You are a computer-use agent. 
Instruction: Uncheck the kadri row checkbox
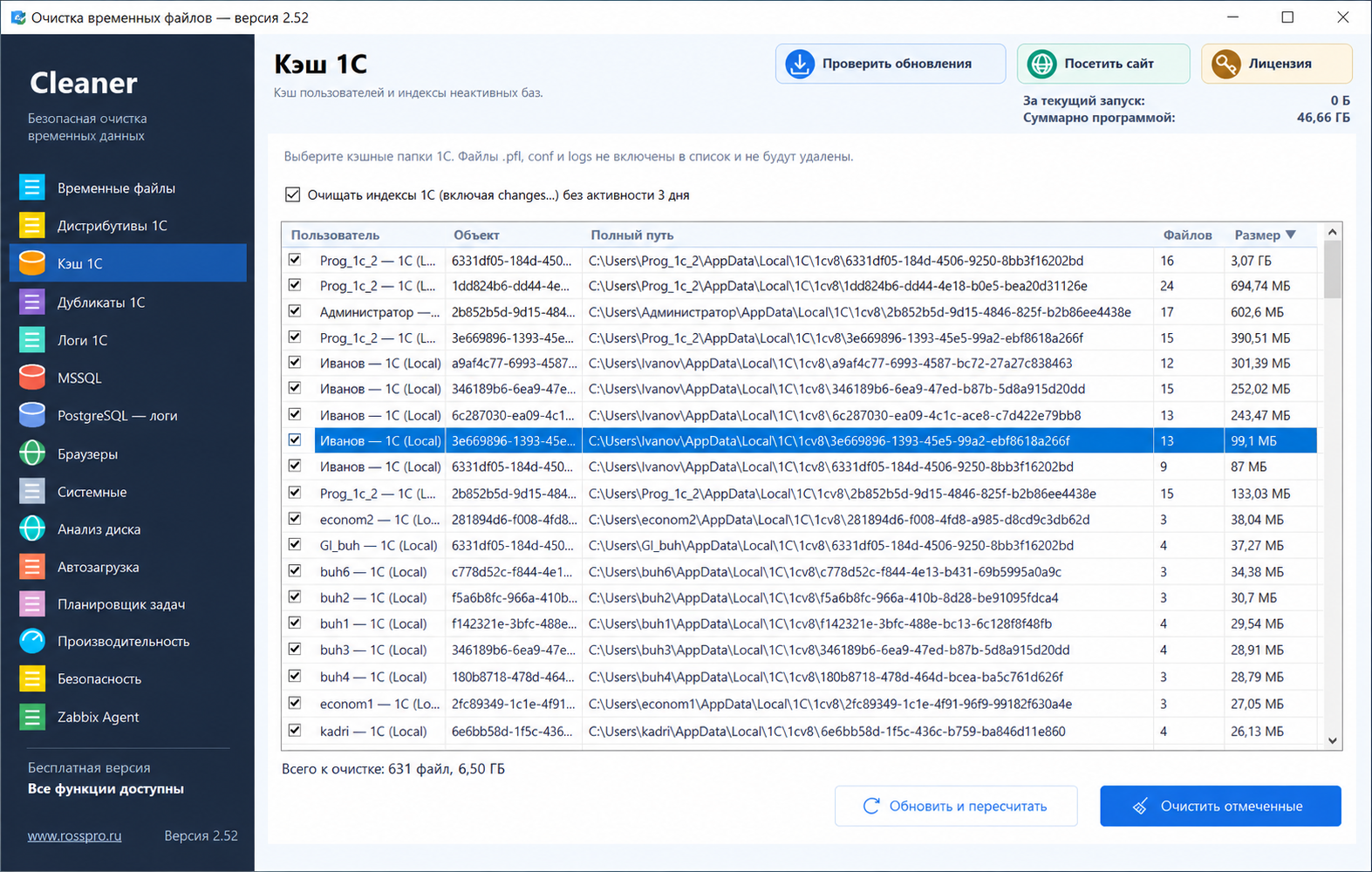click(295, 731)
